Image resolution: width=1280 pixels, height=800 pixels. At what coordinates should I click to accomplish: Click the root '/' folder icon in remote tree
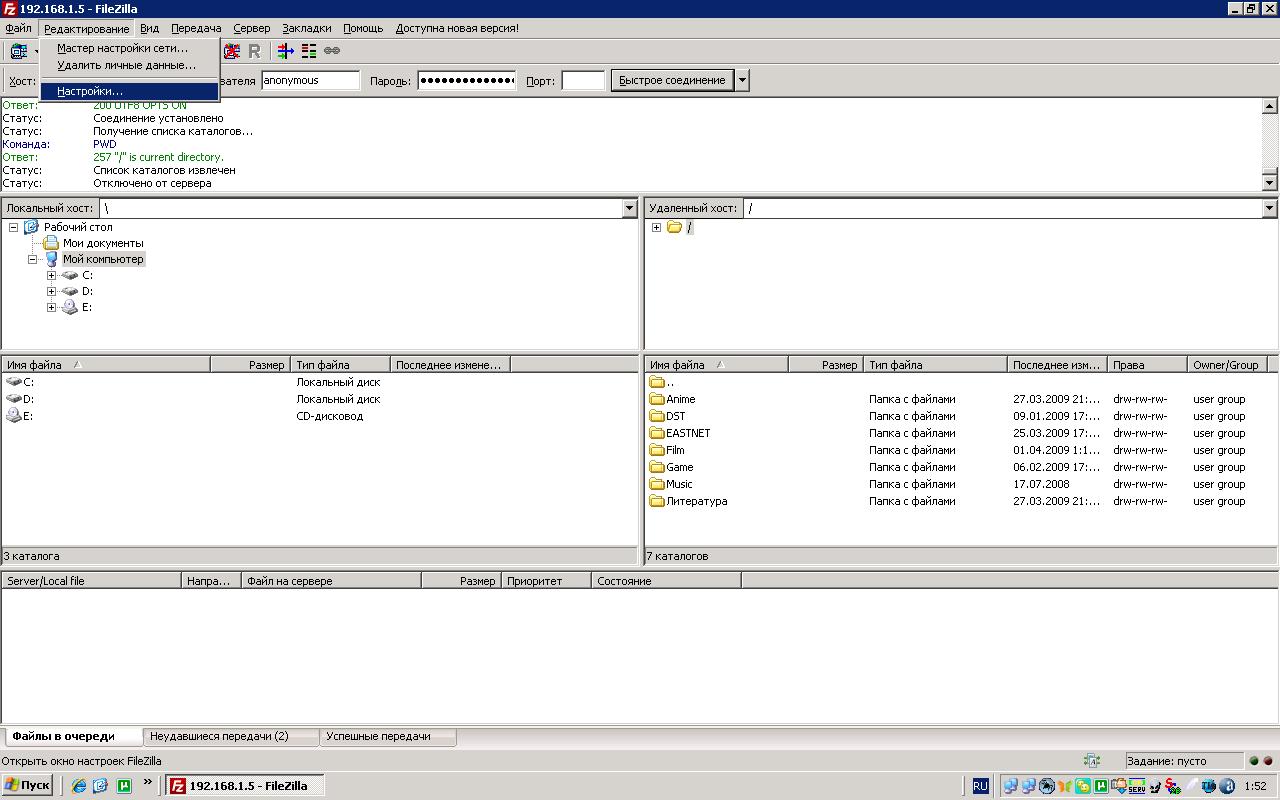pos(675,227)
